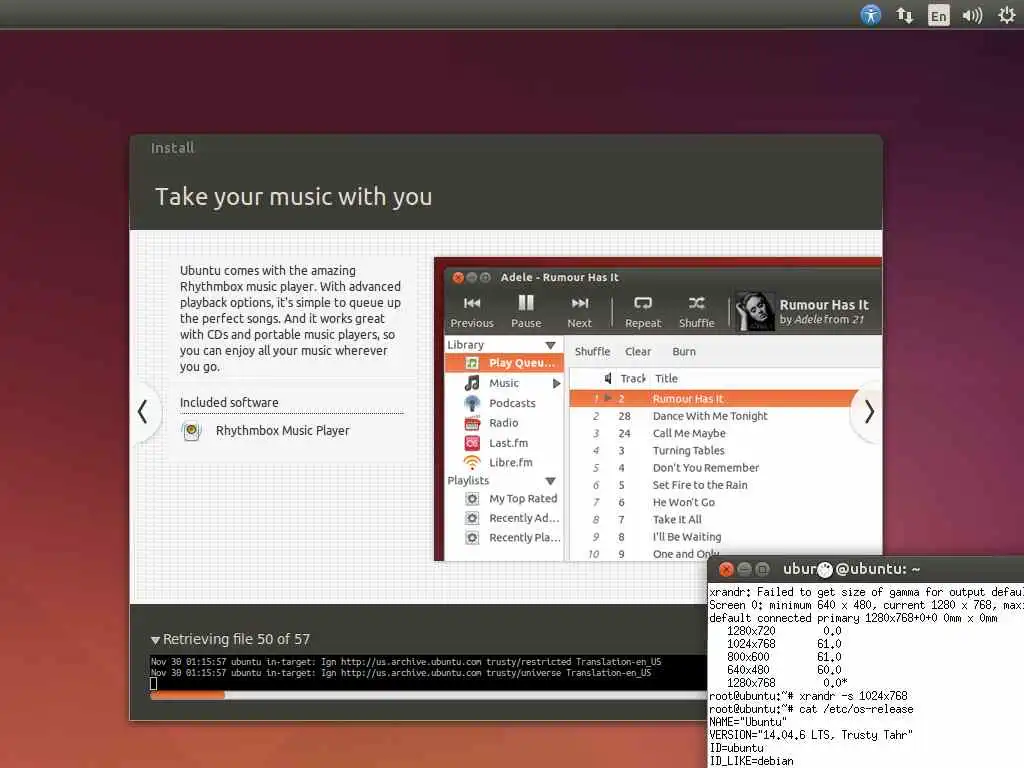Open the sound volume indicator
The height and width of the screenshot is (768, 1024).
pyautogui.click(x=972, y=15)
